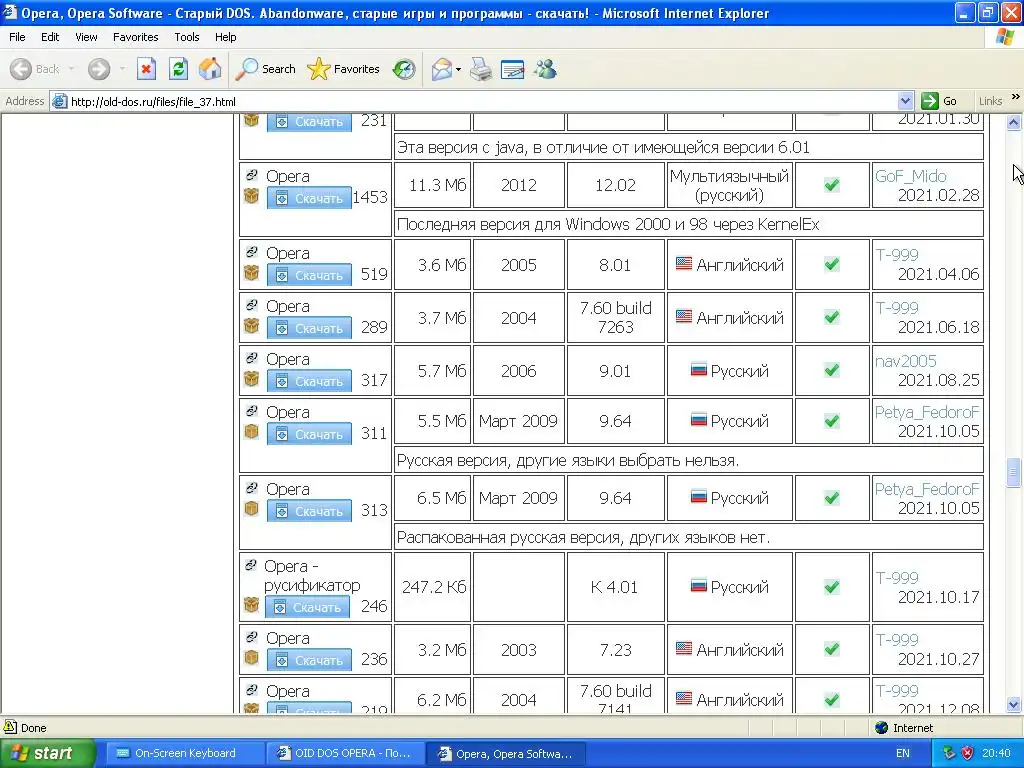Click the package box icon in Opera 7.23 row

coord(251,658)
